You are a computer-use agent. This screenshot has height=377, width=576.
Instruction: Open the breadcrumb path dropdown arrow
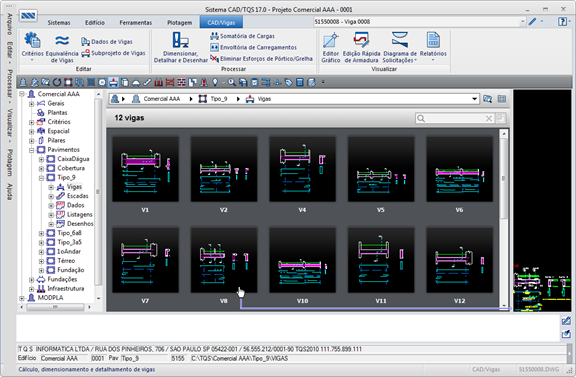(x=474, y=99)
